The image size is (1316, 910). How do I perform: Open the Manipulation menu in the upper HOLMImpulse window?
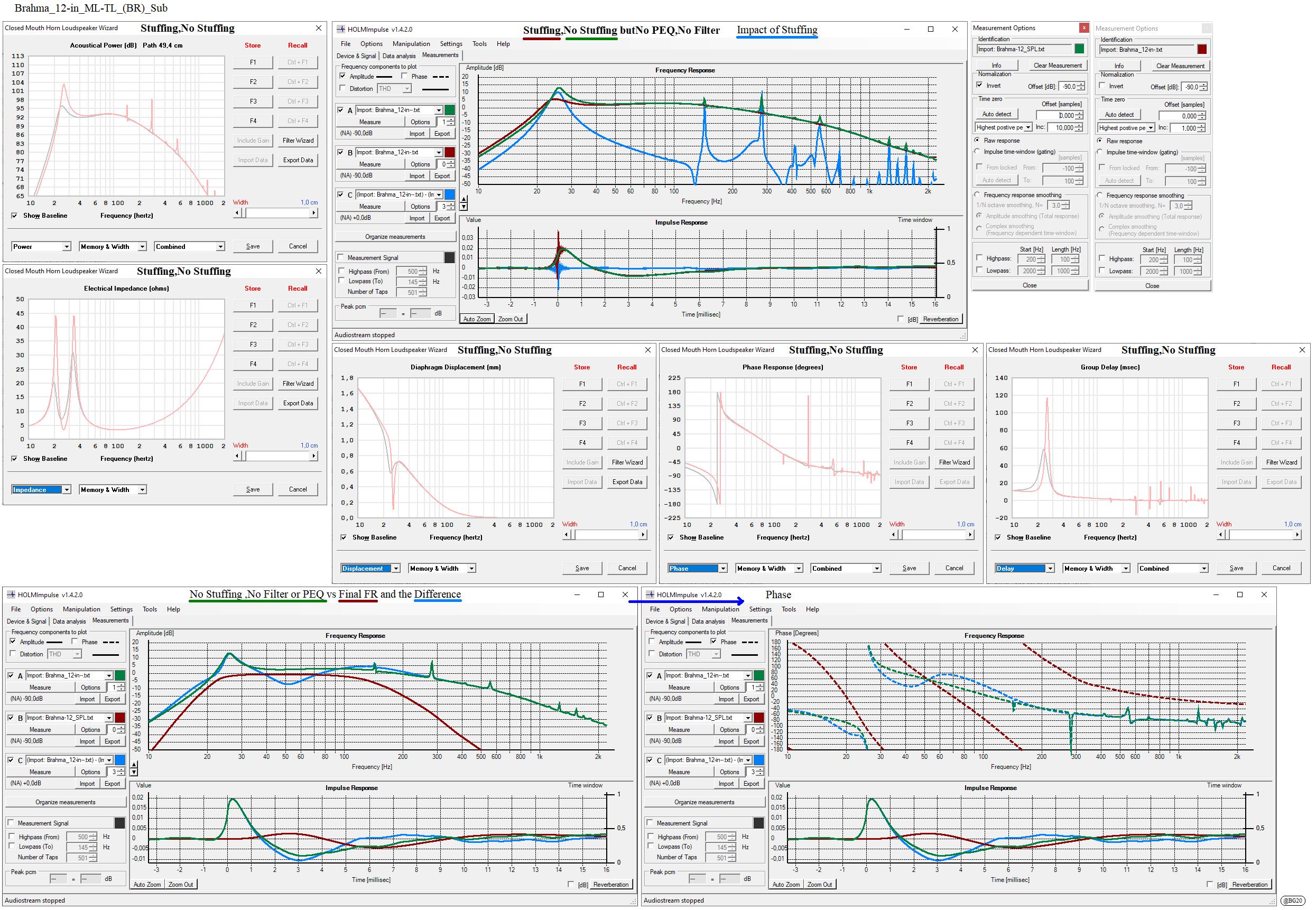click(411, 44)
